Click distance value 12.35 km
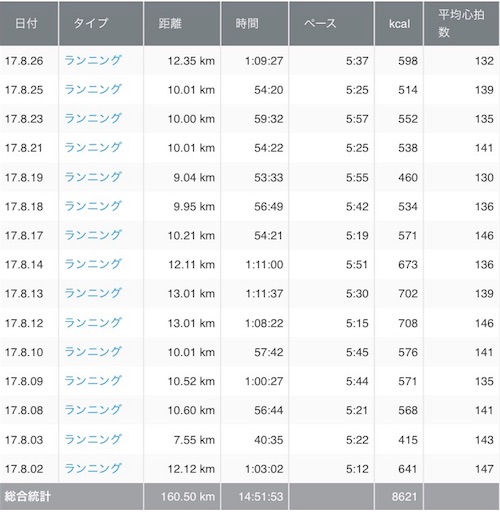Viewport: 500px width, 512px height. point(191,61)
